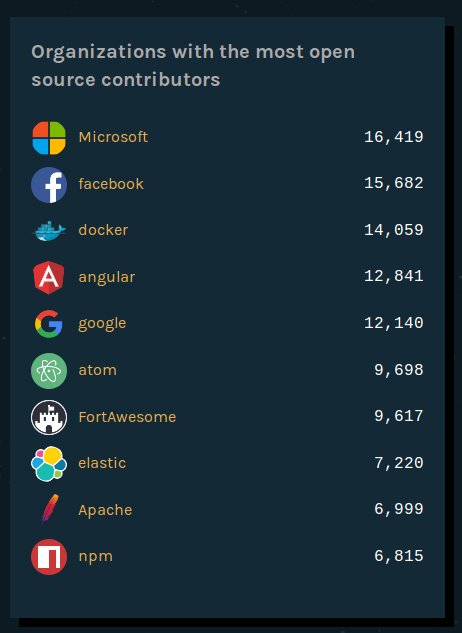Visit the google organization link

pos(102,324)
